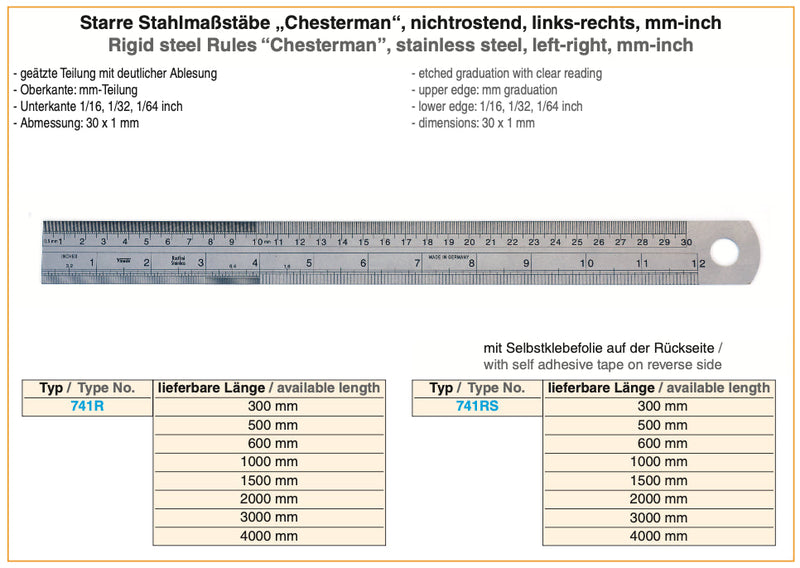800x568 pixels.
Task: Click the blue 741R type number
Action: pos(87,406)
